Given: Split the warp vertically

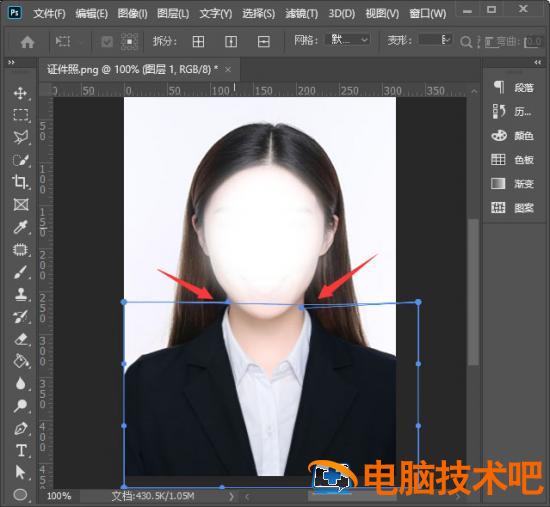Looking at the screenshot, I should 231,42.
